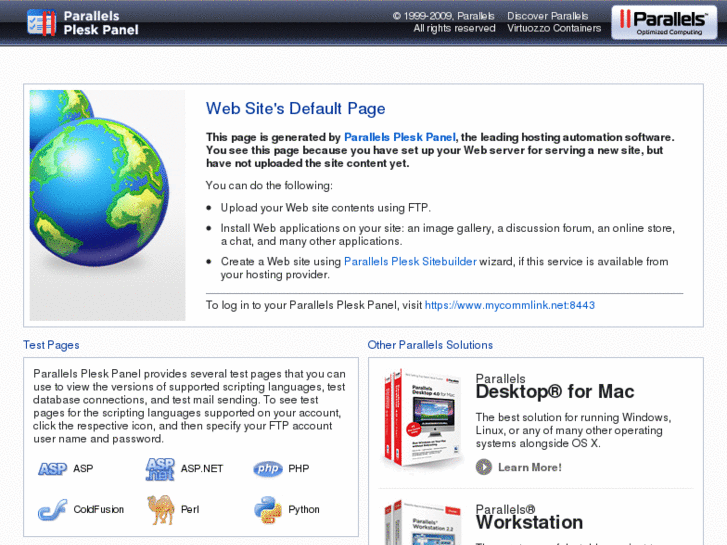Open the ASP.NET test page icon
Viewport: 727px width, 545px height.
(x=160, y=469)
